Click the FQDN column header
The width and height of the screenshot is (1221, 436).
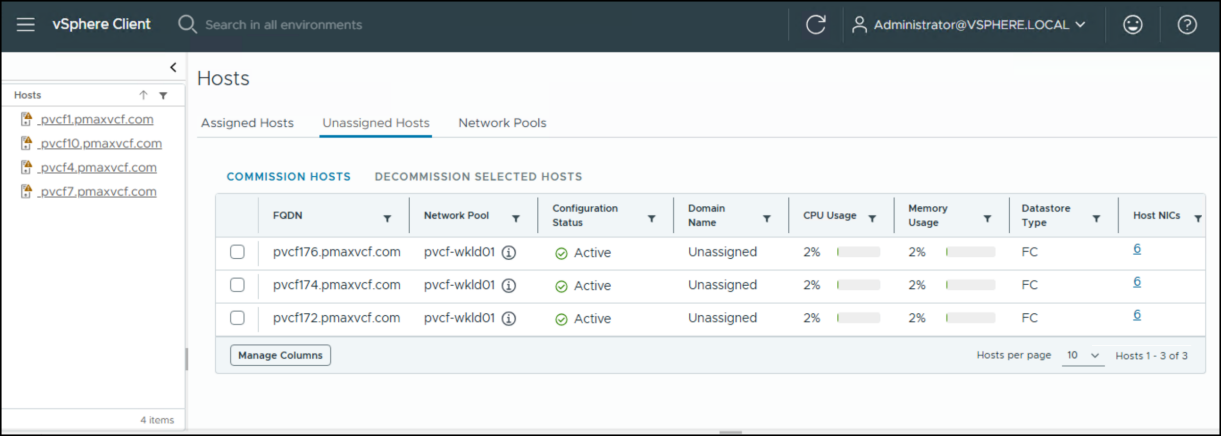286,216
